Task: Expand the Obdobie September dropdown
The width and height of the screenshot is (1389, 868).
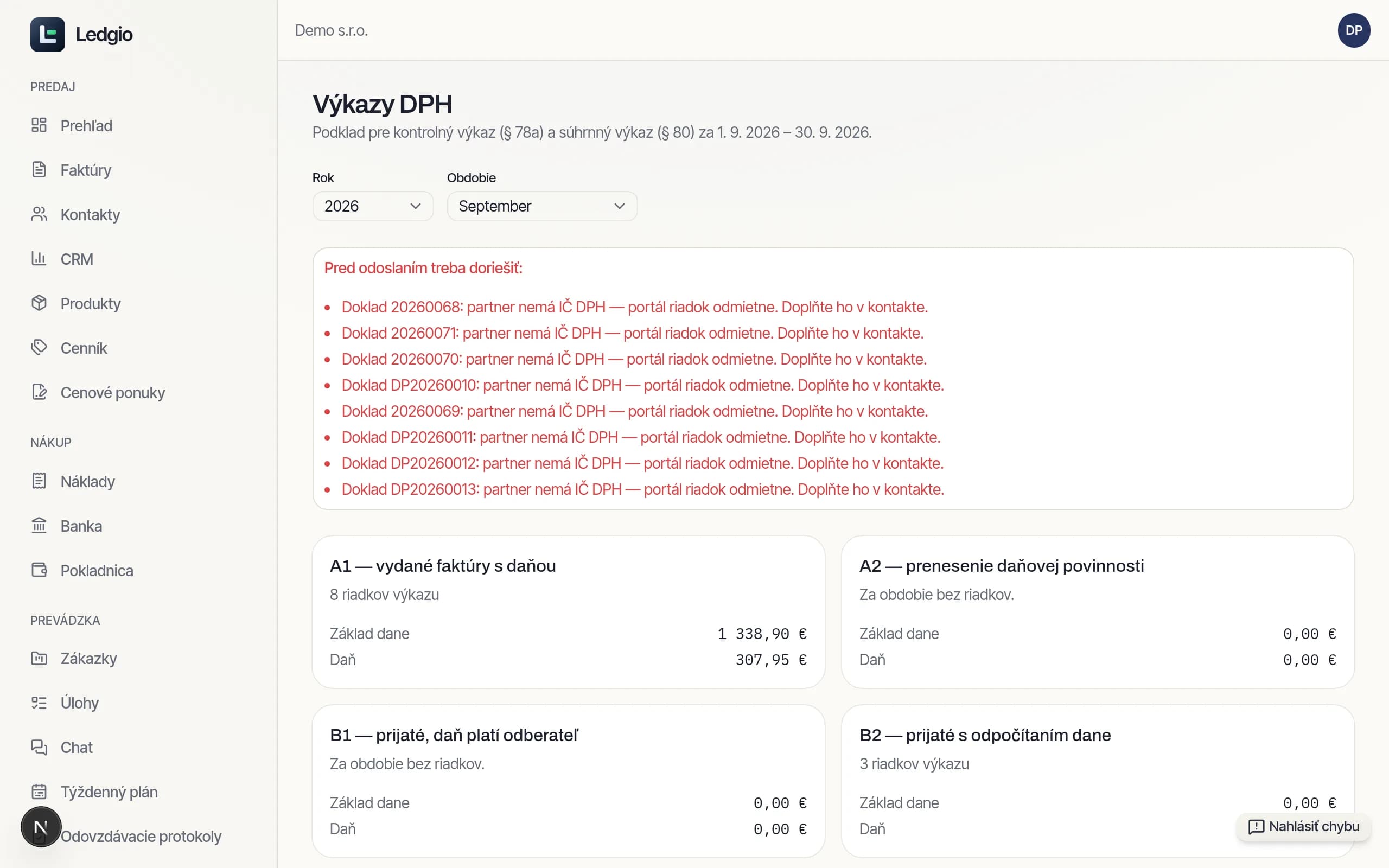Action: click(x=542, y=206)
